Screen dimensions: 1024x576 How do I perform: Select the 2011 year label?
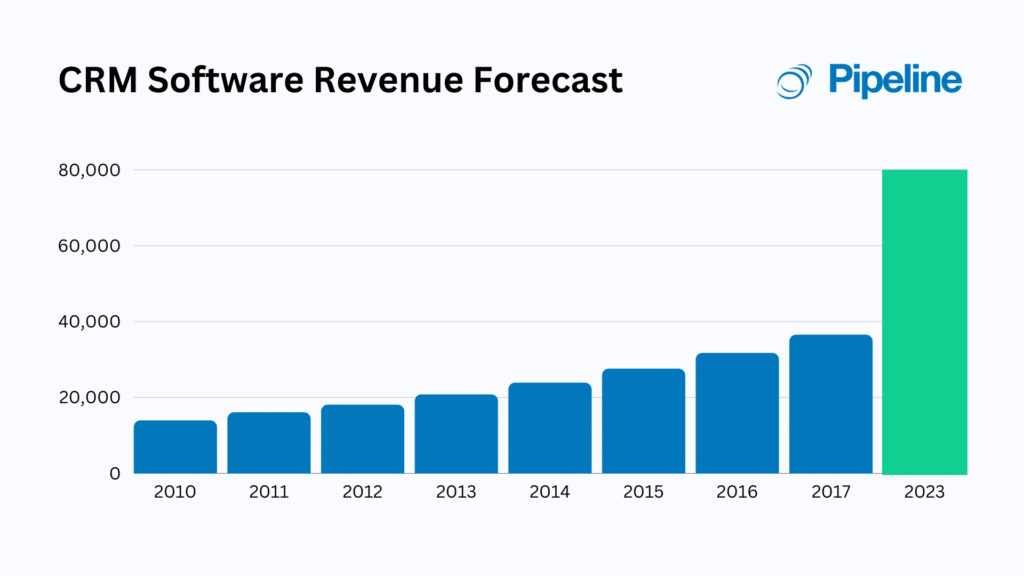(268, 492)
